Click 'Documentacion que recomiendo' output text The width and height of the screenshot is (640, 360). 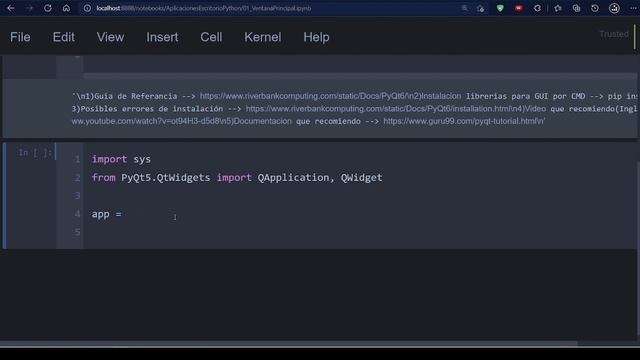[x=296, y=121]
